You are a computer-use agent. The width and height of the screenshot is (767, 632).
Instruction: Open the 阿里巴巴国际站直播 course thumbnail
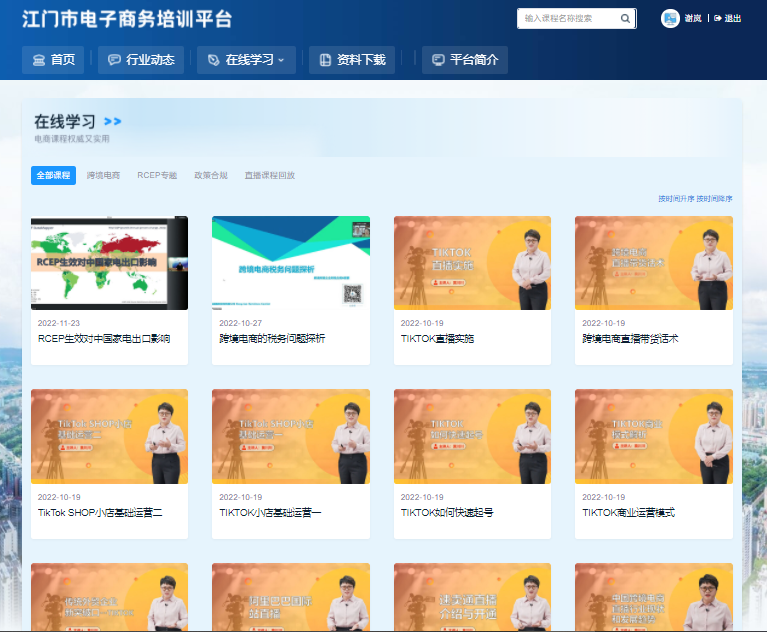click(x=291, y=597)
